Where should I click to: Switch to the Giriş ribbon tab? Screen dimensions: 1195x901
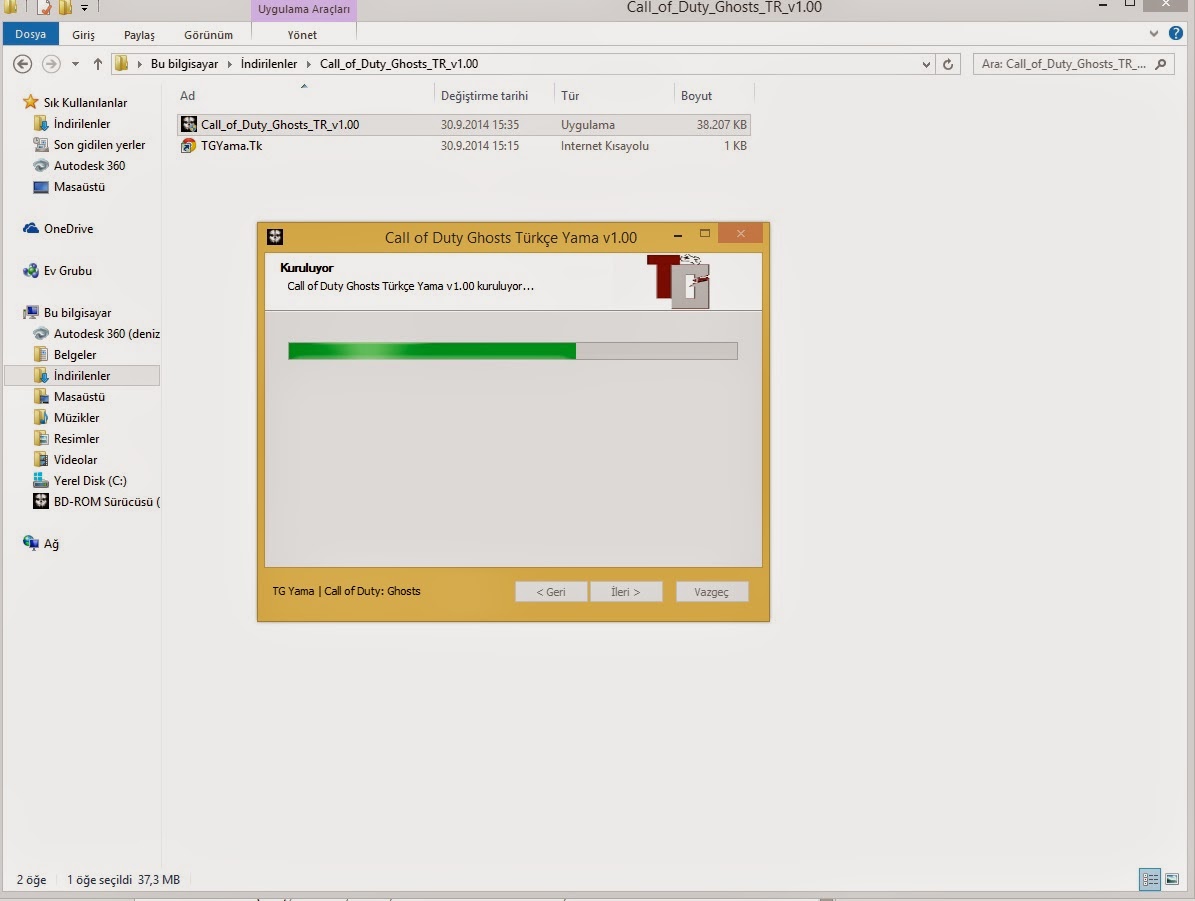83,35
